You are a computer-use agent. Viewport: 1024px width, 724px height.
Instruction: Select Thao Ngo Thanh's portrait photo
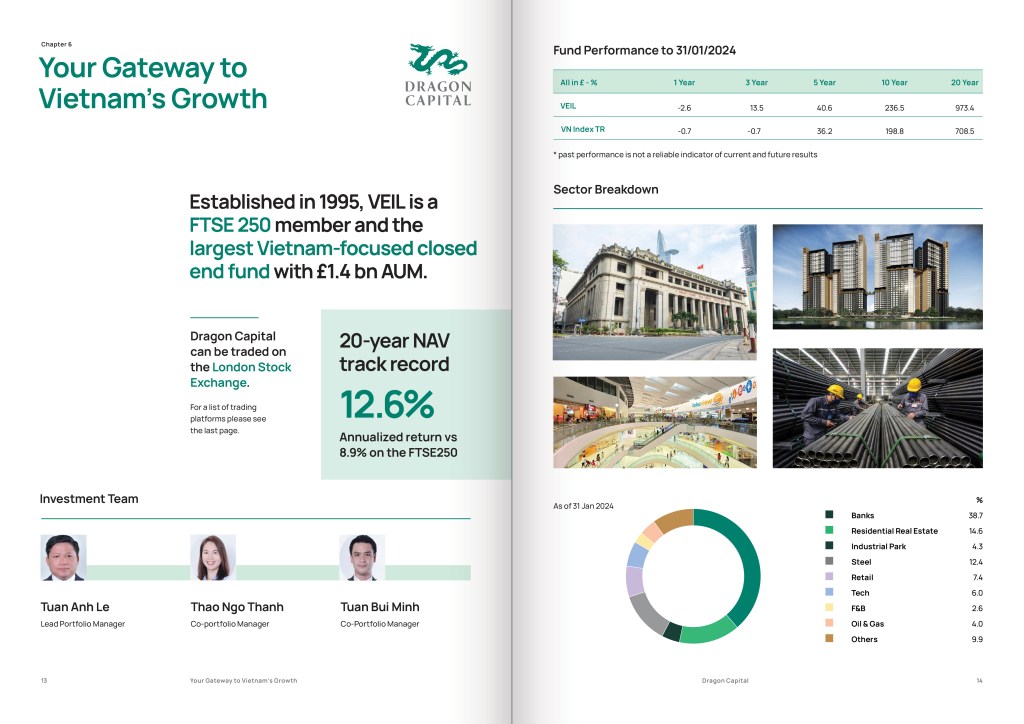[x=212, y=558]
